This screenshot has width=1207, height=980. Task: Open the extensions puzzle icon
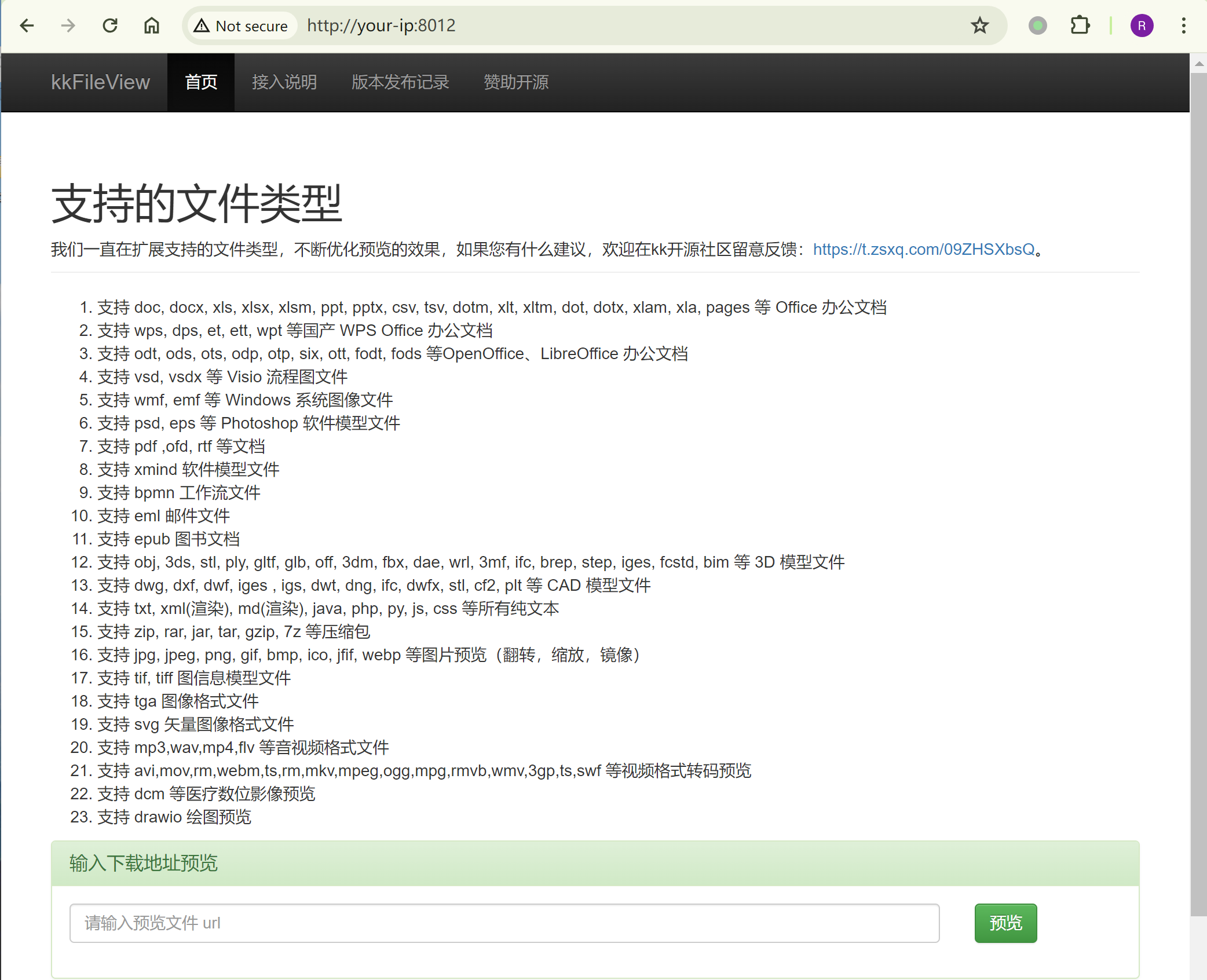click(x=1080, y=25)
